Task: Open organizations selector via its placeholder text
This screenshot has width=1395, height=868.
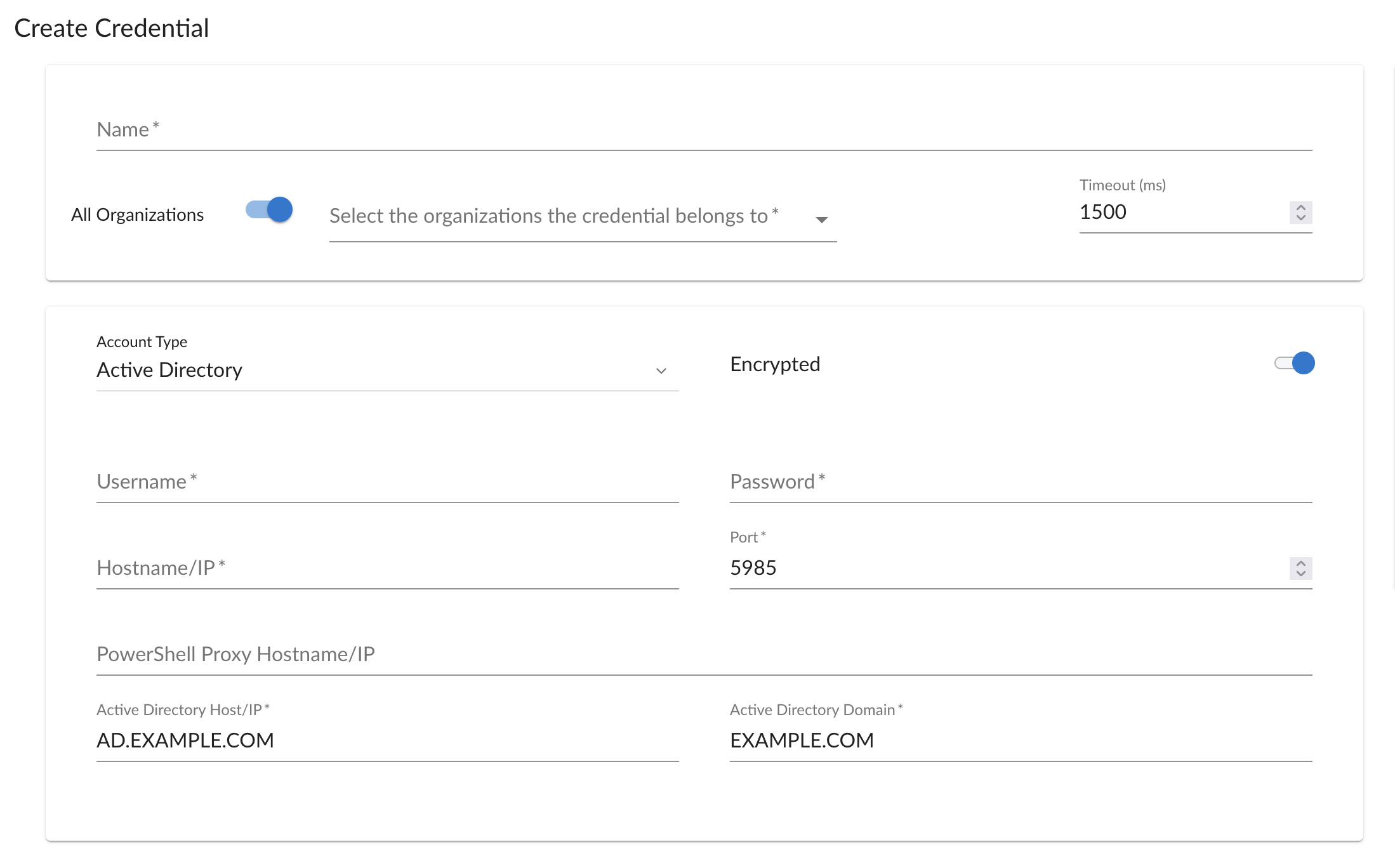Action: (548, 216)
